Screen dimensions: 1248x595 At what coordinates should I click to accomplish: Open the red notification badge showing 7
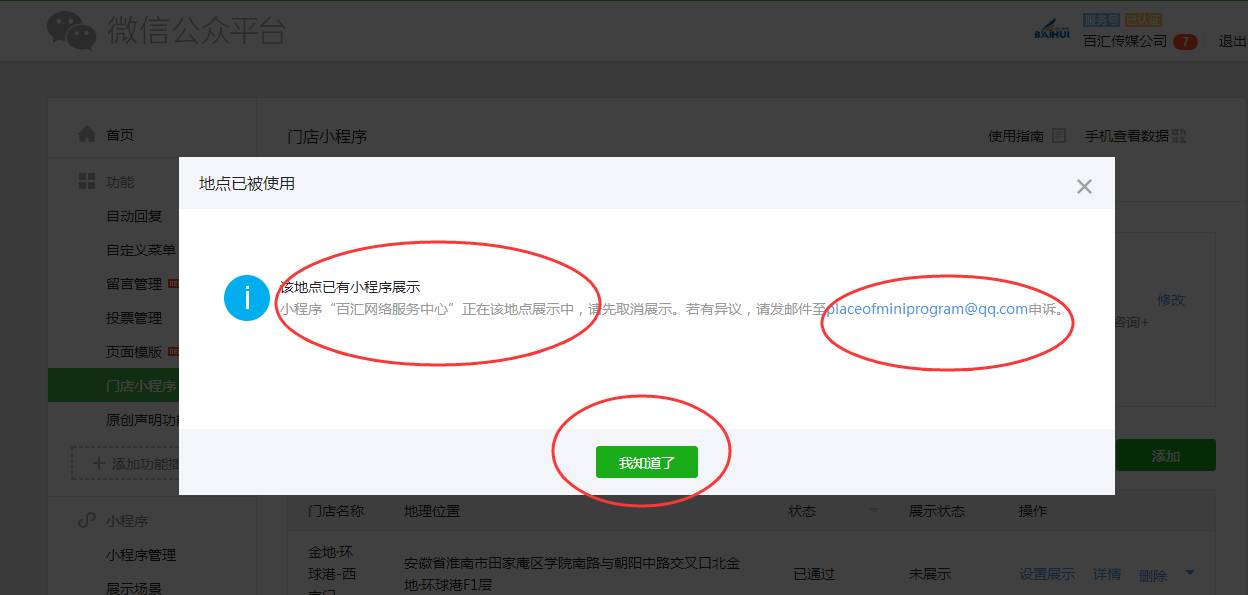(x=1185, y=42)
